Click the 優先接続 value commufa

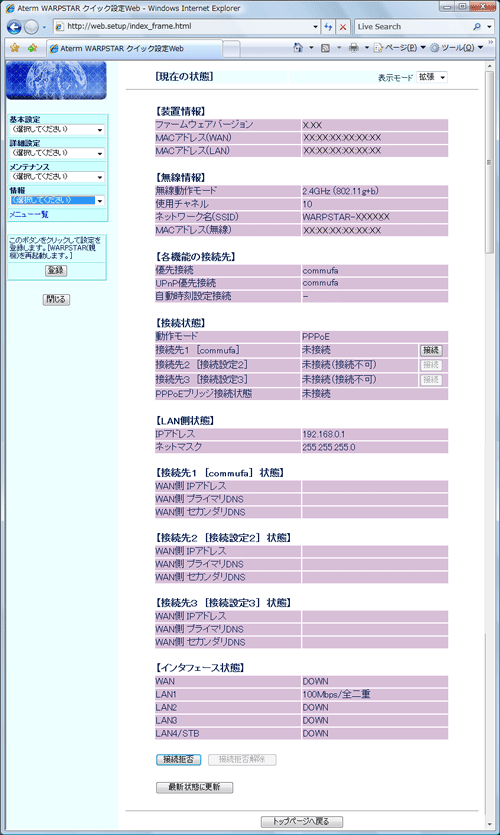(x=320, y=271)
